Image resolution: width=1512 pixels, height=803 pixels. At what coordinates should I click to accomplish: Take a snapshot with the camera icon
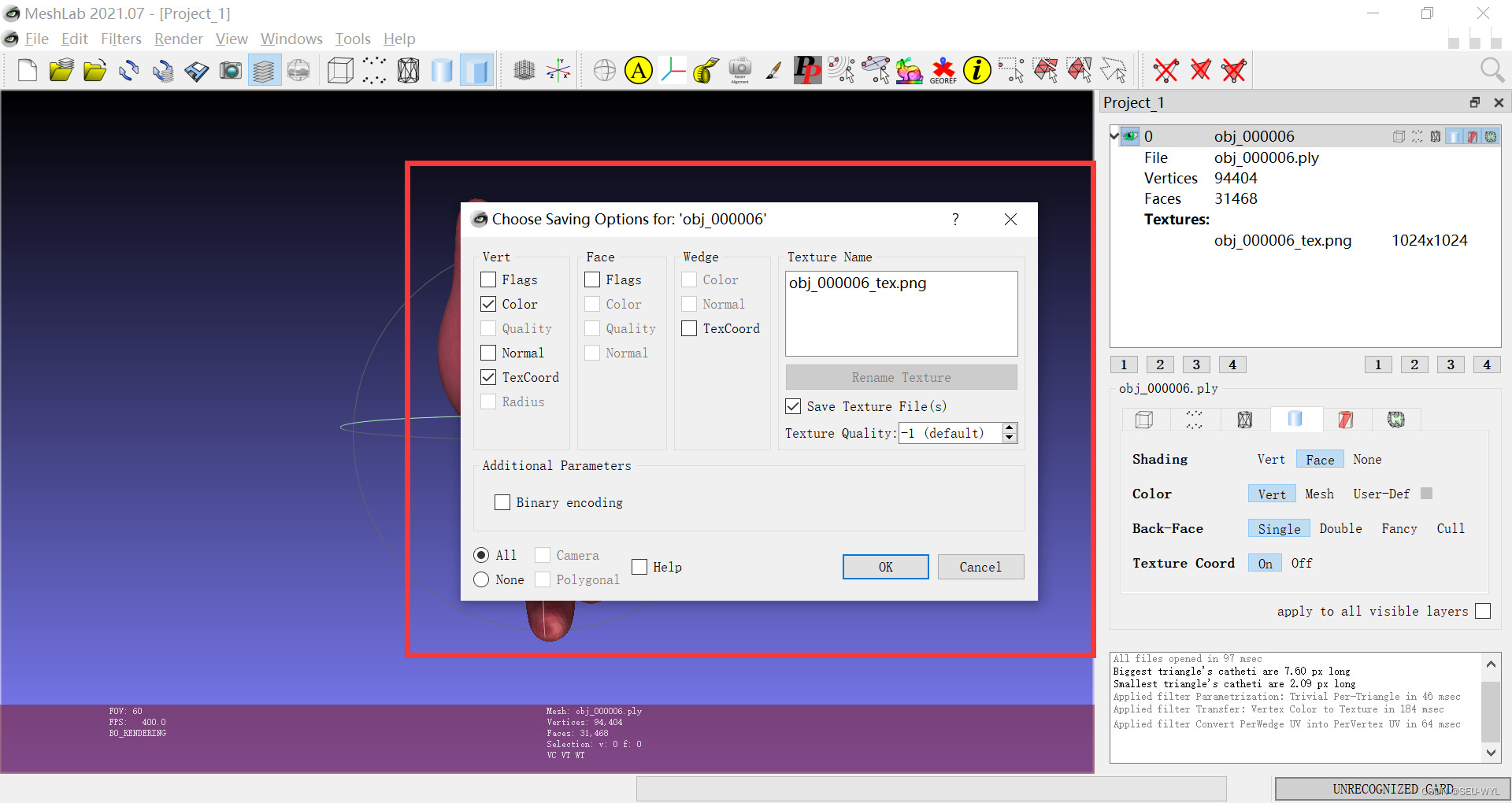tap(231, 71)
